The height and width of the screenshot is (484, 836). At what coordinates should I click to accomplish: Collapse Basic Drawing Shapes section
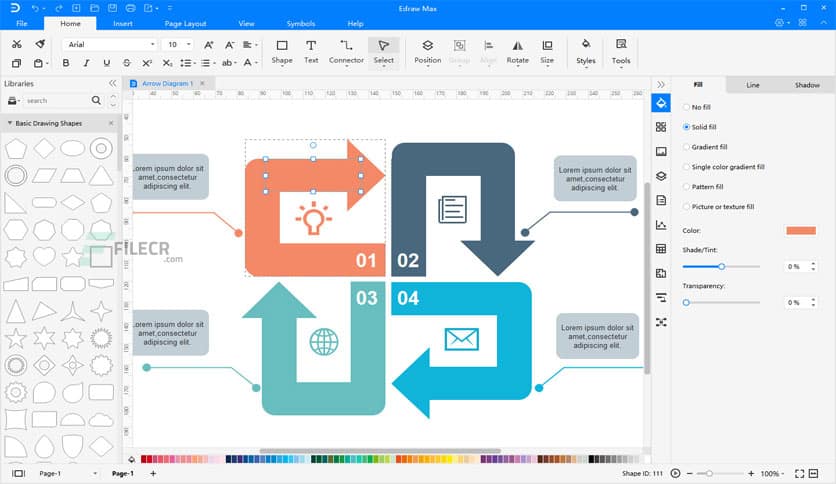[10, 123]
